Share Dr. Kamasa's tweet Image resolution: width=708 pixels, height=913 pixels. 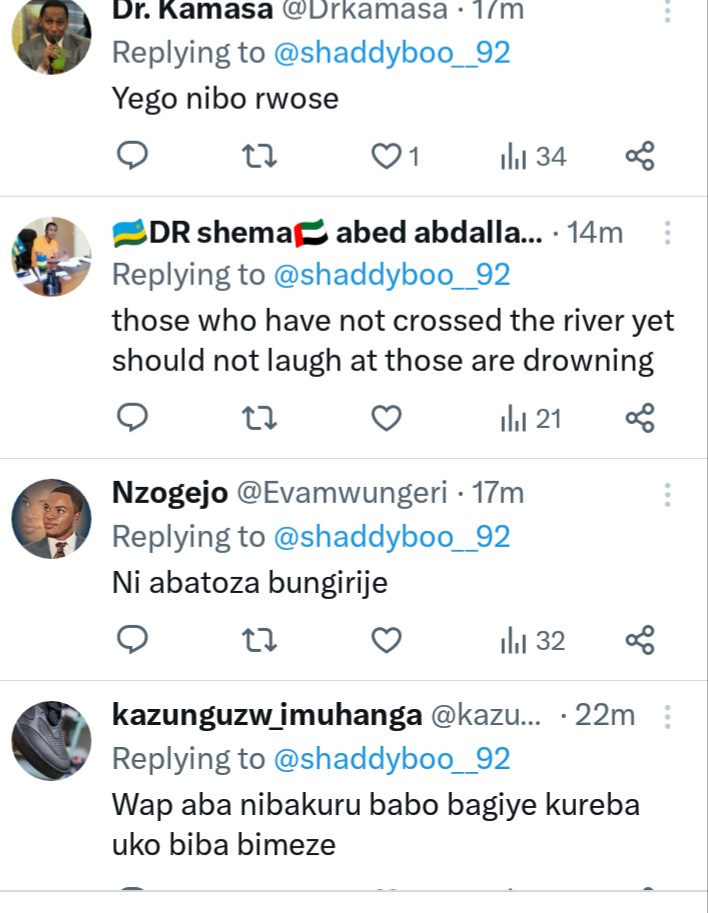(x=640, y=156)
